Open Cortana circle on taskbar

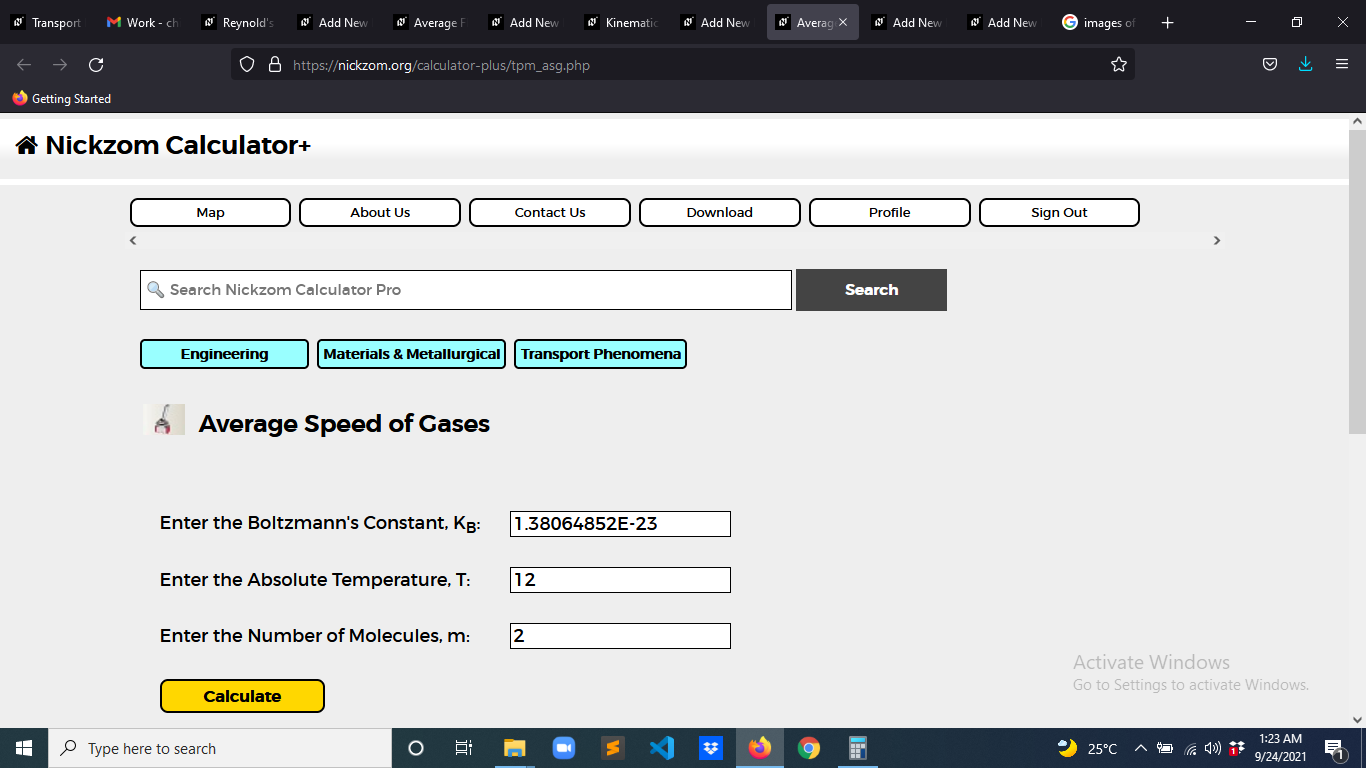click(416, 748)
